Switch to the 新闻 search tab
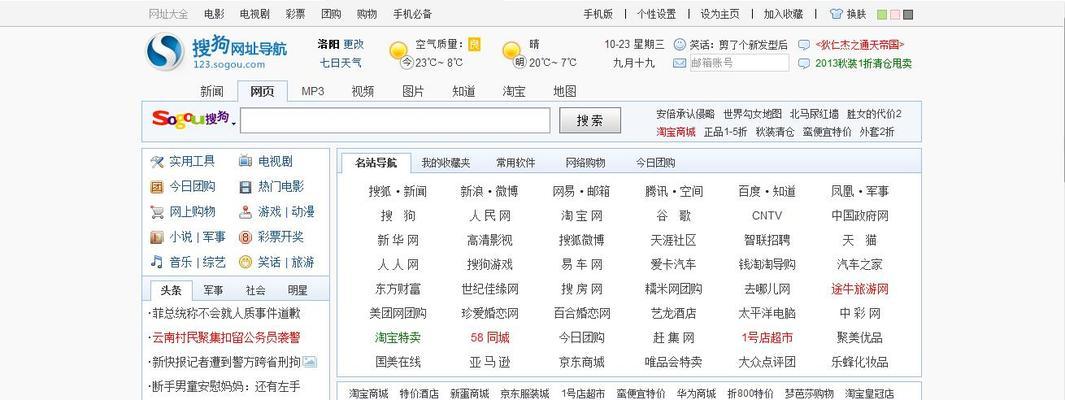This screenshot has width=1065, height=400. pos(212,91)
